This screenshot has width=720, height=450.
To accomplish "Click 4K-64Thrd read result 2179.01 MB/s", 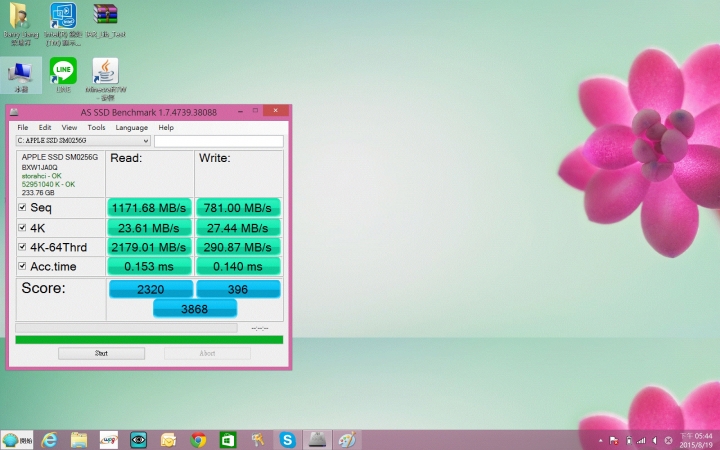I will point(149,247).
